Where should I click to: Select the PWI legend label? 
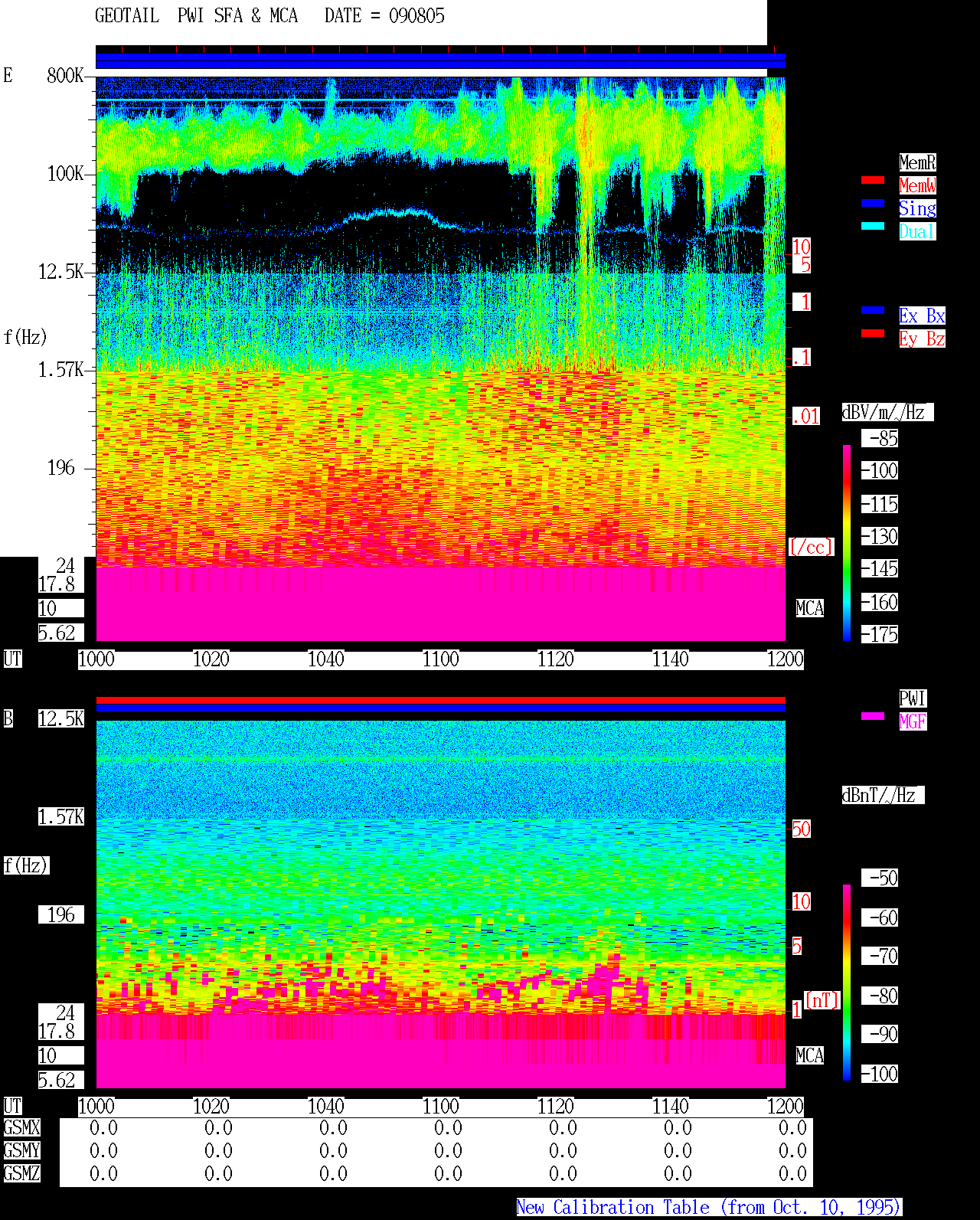tap(913, 698)
